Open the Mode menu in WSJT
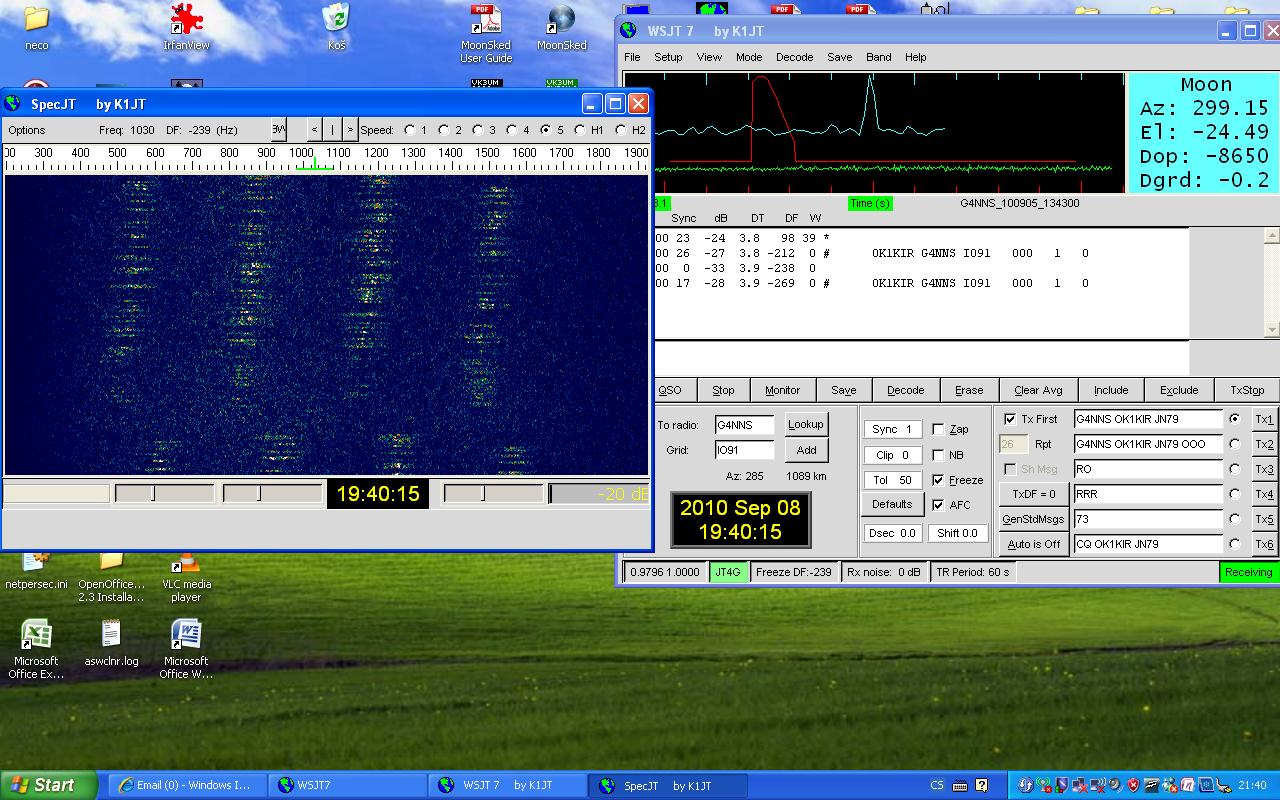 pyautogui.click(x=749, y=57)
